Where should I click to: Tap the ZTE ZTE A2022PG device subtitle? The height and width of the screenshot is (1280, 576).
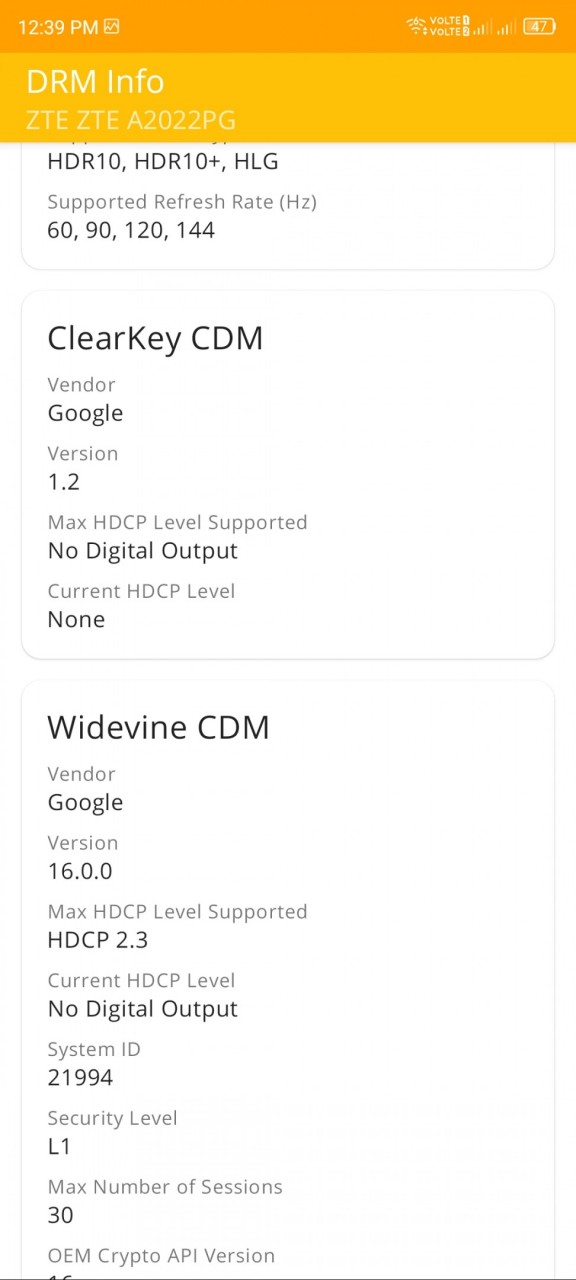(x=131, y=120)
